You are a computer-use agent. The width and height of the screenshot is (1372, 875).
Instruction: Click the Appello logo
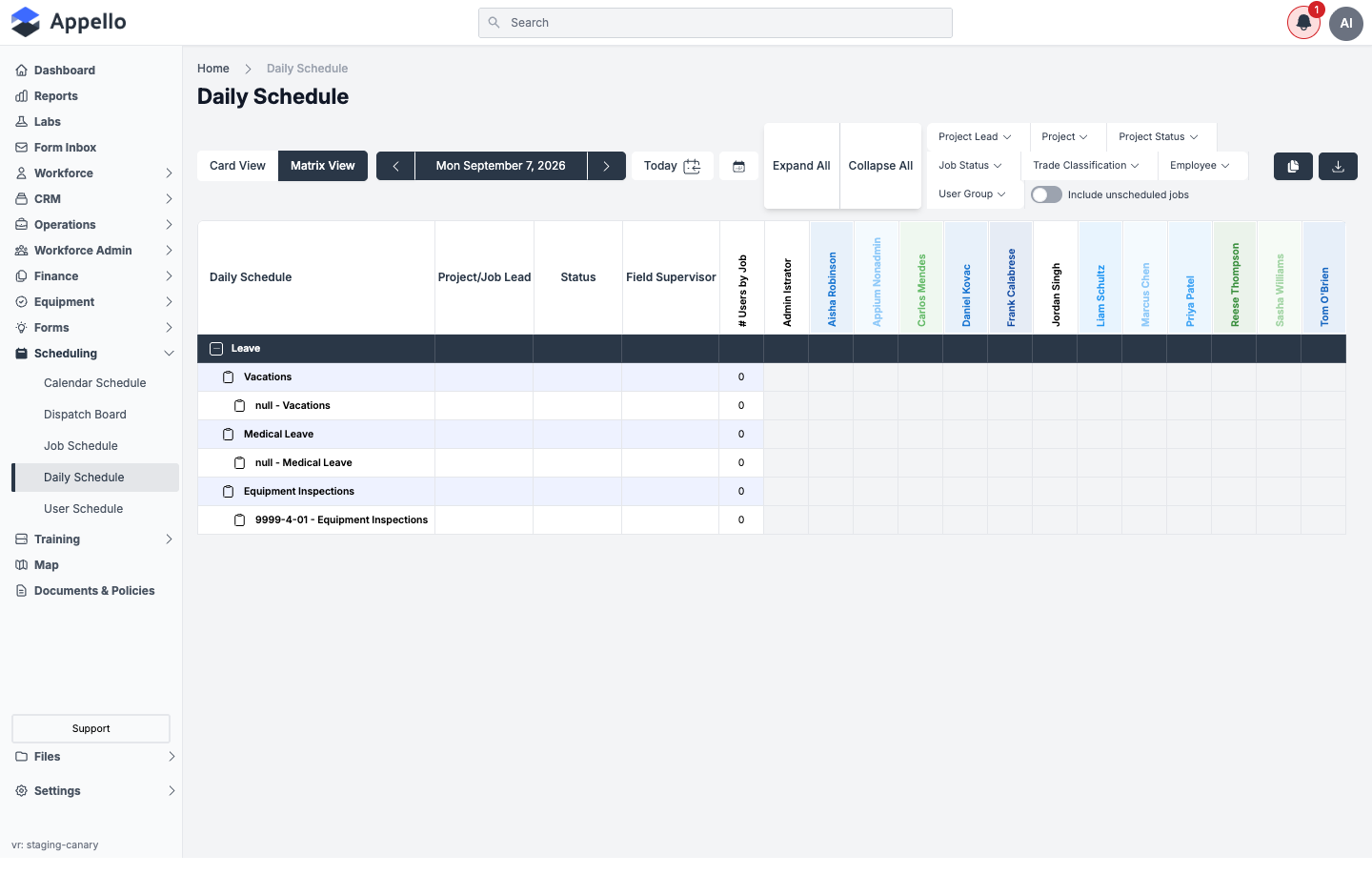[69, 22]
